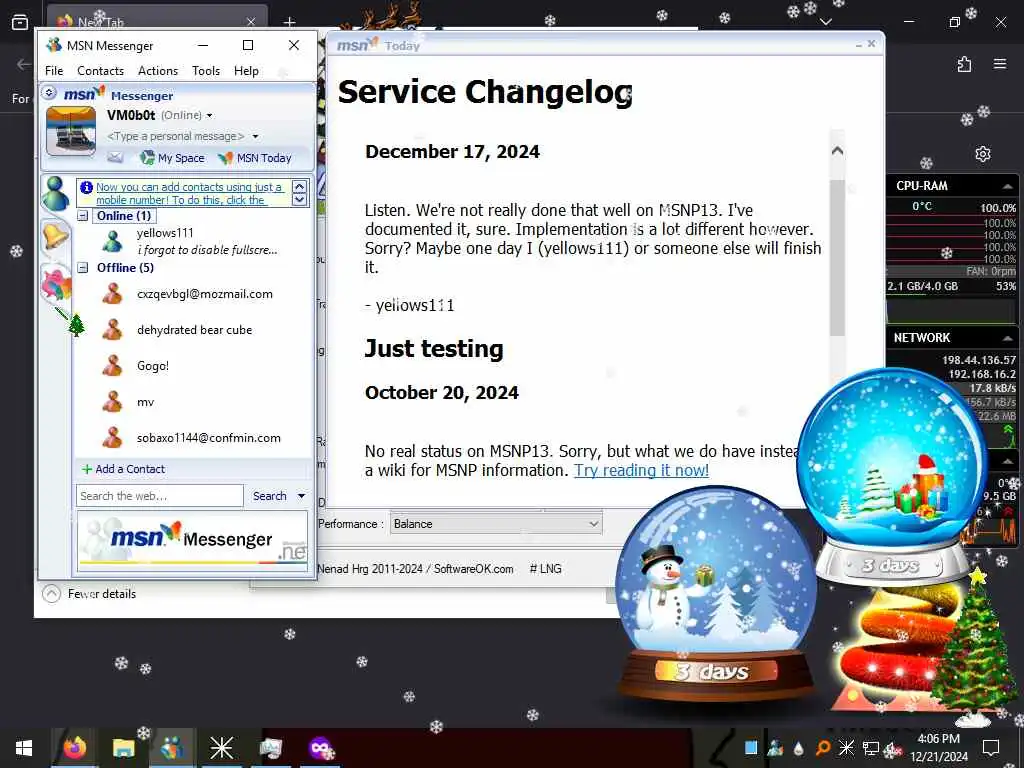1024x768 pixels.
Task: Open the Performance Balance dropdown
Action: click(x=496, y=524)
